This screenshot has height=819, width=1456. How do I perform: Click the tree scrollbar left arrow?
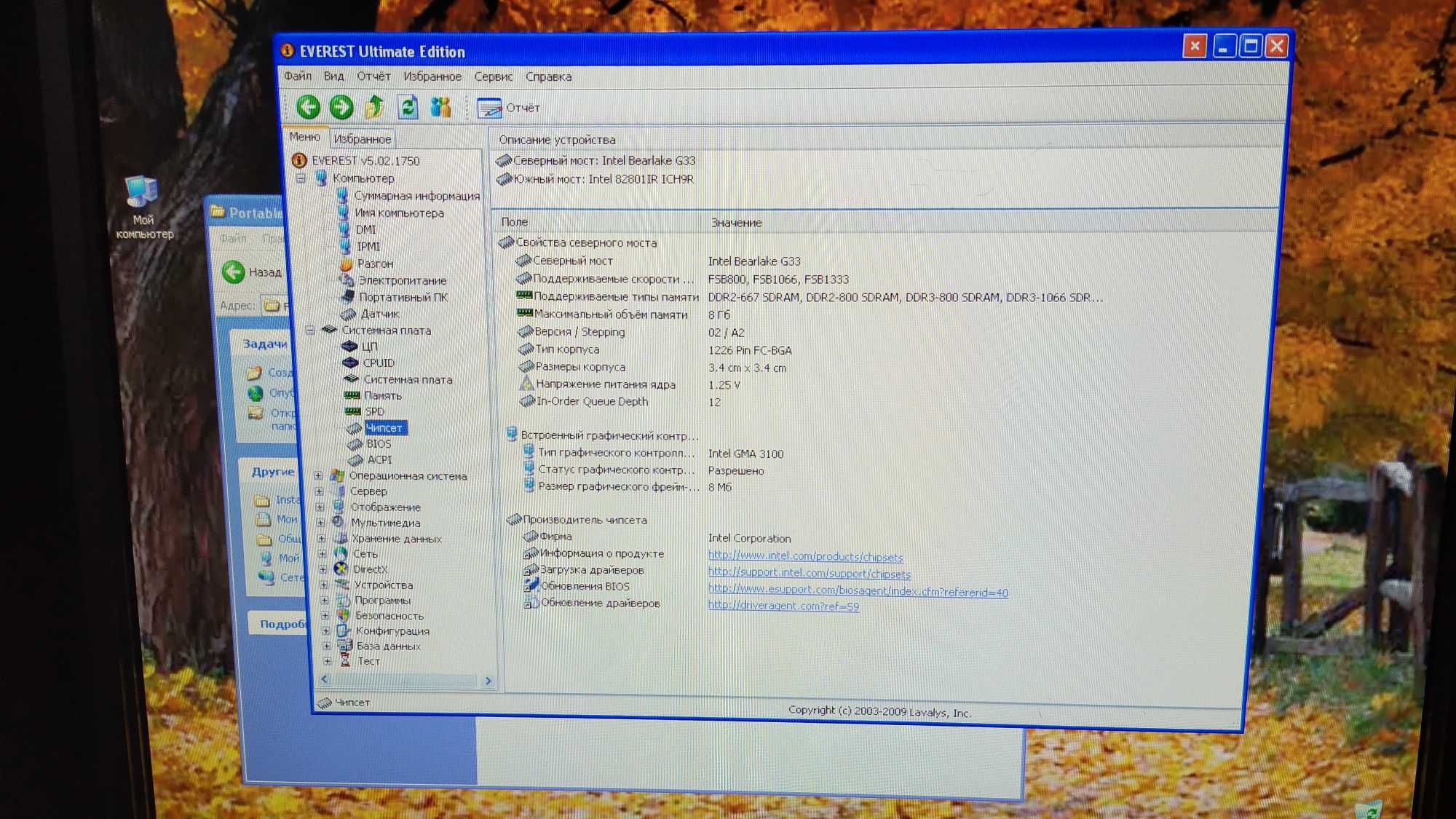tap(325, 679)
